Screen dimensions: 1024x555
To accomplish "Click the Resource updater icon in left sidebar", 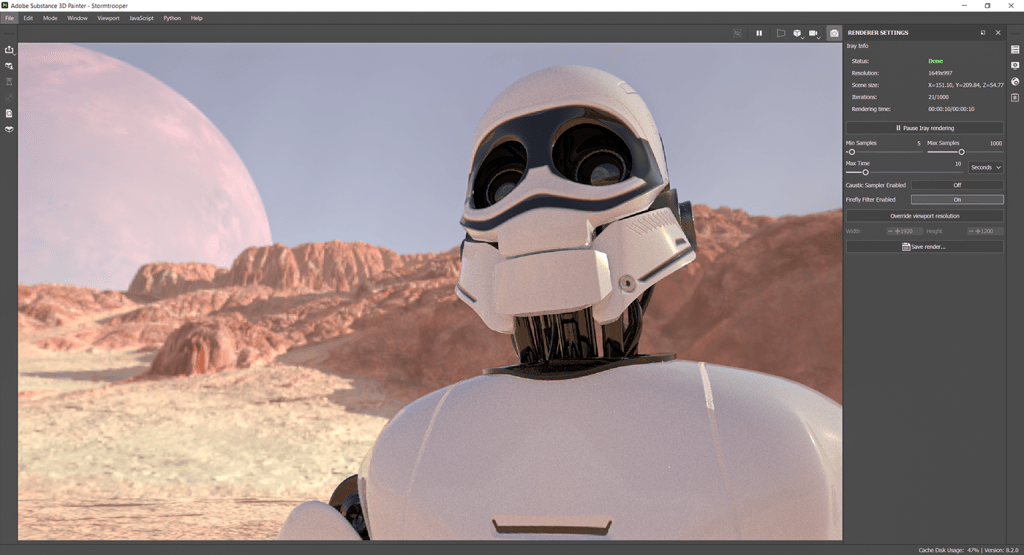I will click(x=9, y=113).
